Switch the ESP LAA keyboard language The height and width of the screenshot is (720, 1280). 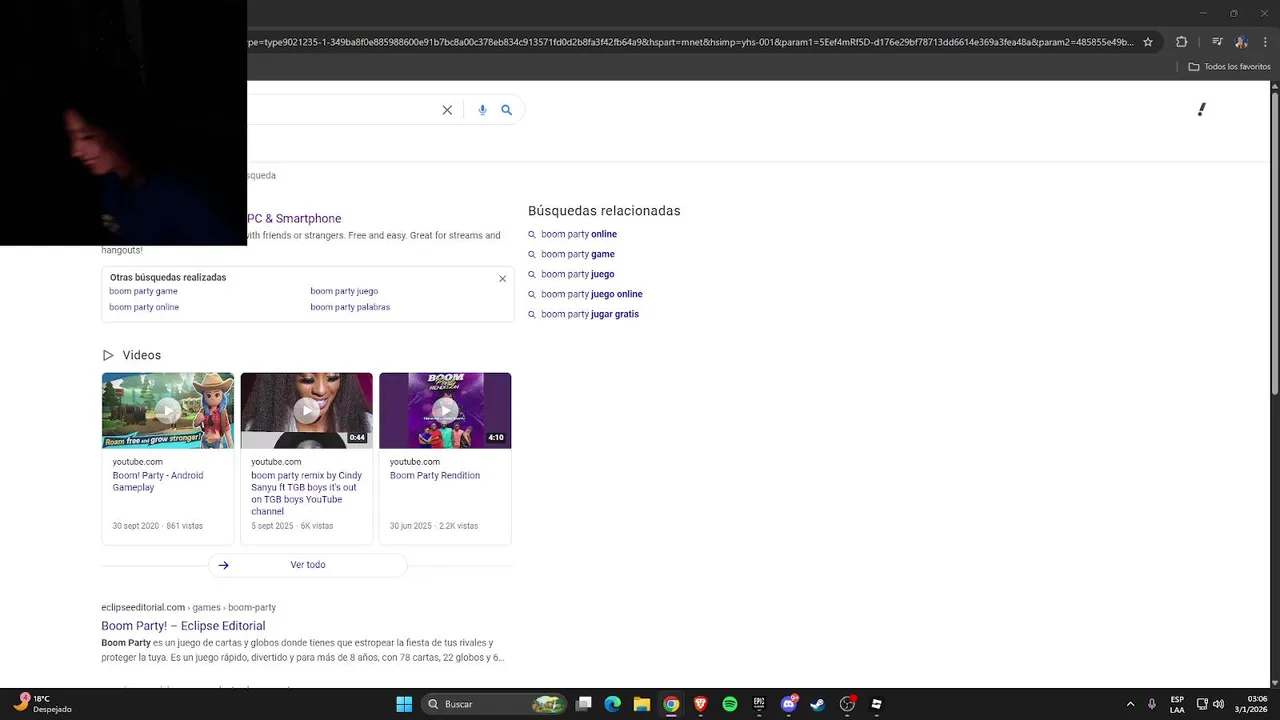pos(1177,704)
